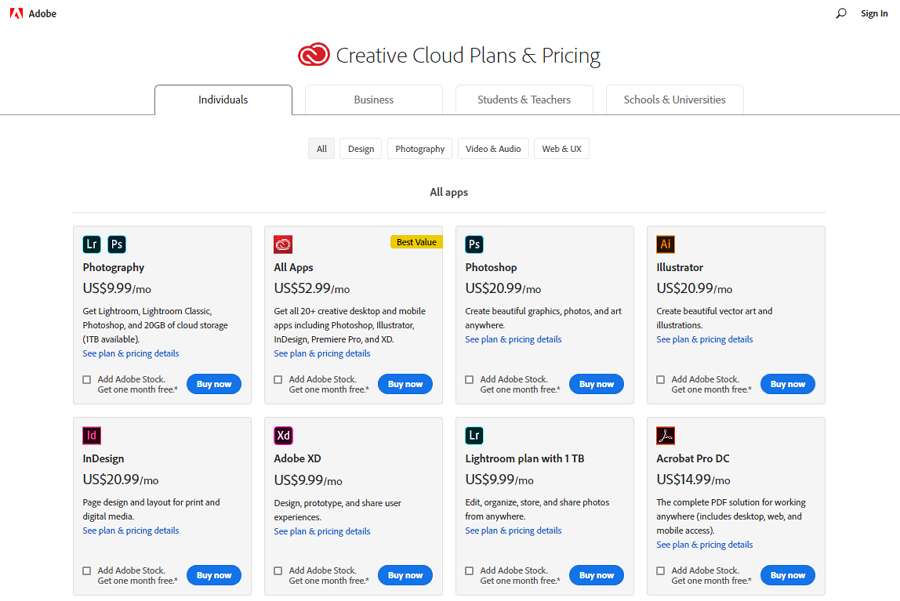
Task: See All Apps plan & pricing details
Action: coord(322,354)
